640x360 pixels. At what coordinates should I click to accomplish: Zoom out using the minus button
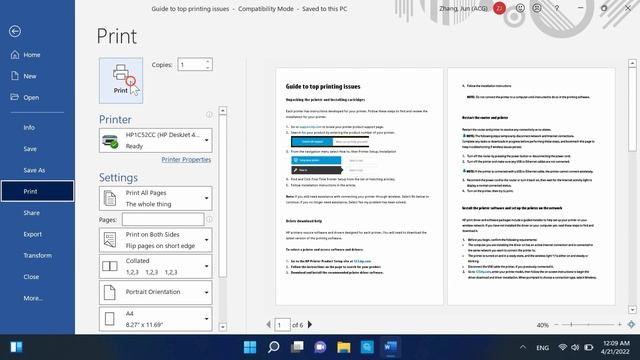click(x=556, y=324)
